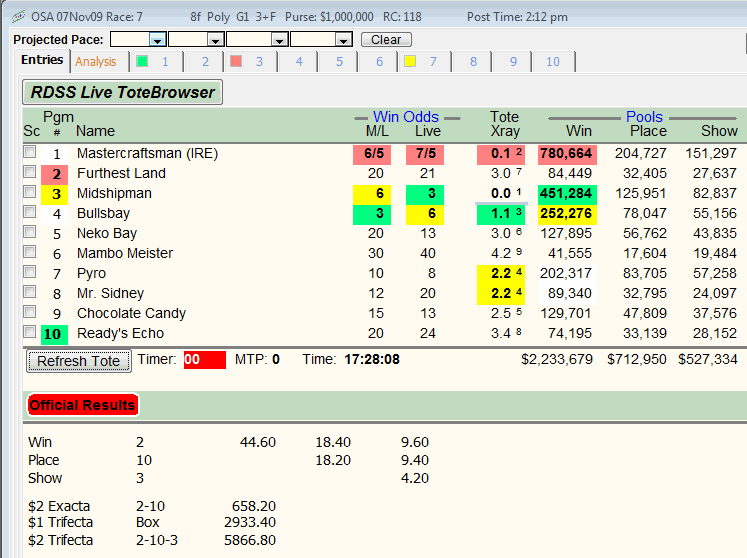The image size is (747, 558).
Task: Click the RDSS Live ToteBrowser header button
Action: pos(122,92)
